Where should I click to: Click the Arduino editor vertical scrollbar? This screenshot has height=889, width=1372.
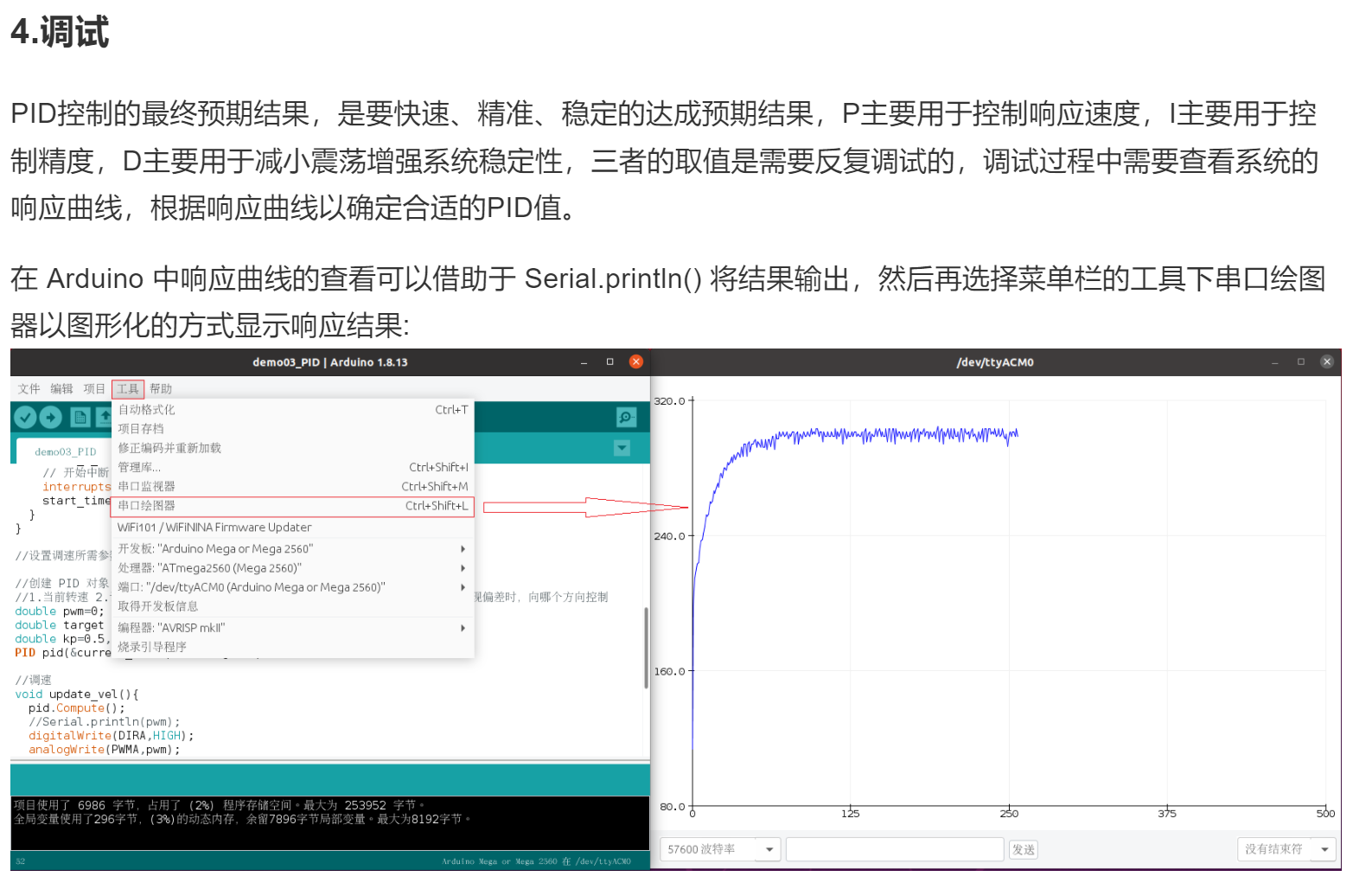[646, 648]
